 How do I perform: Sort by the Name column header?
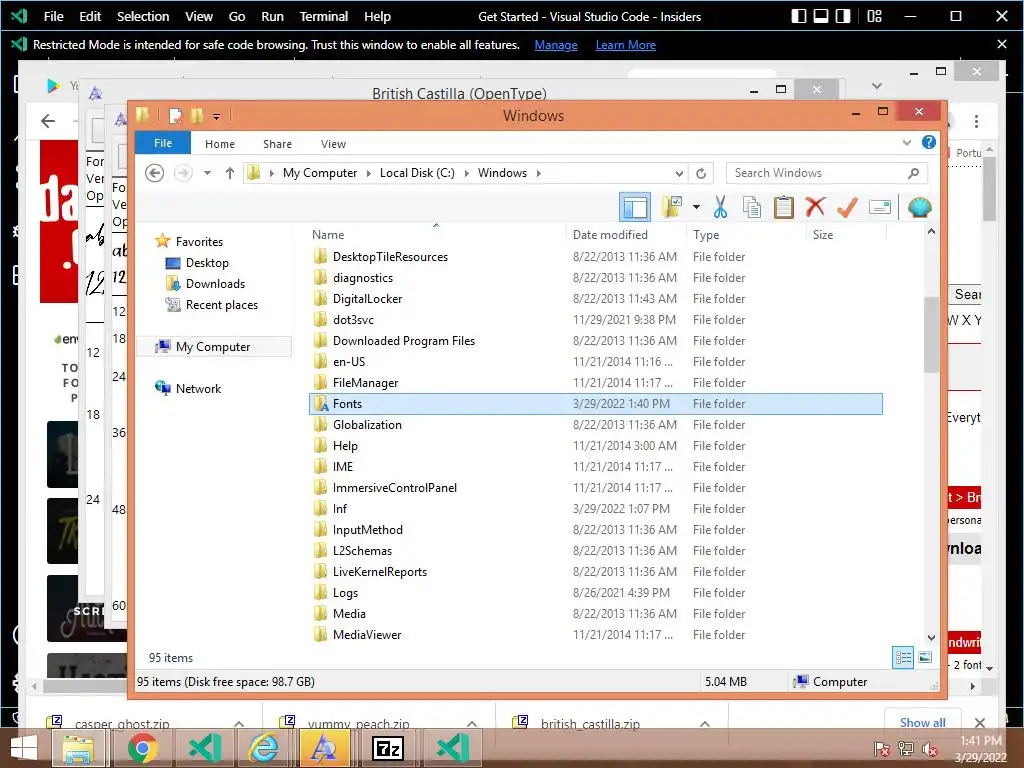328,234
